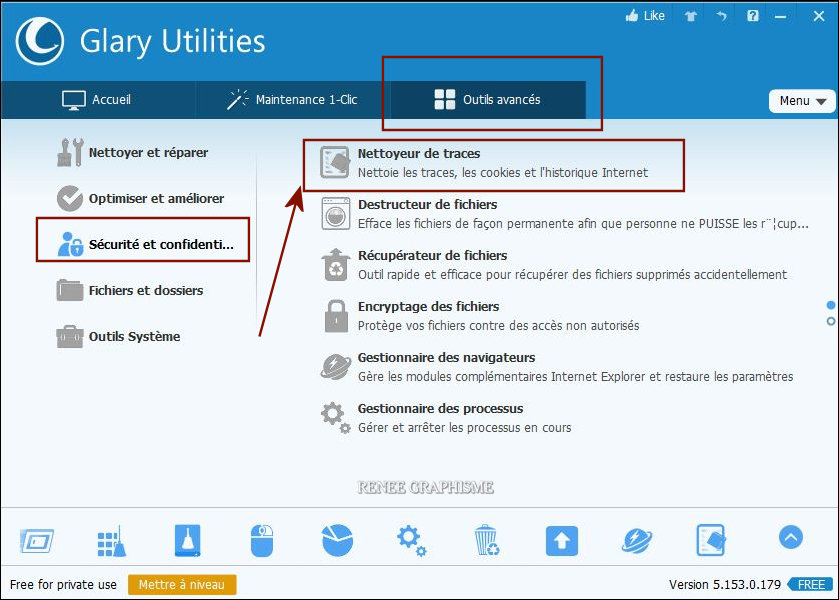Go to Fichiers et dossiers category

pos(130,291)
